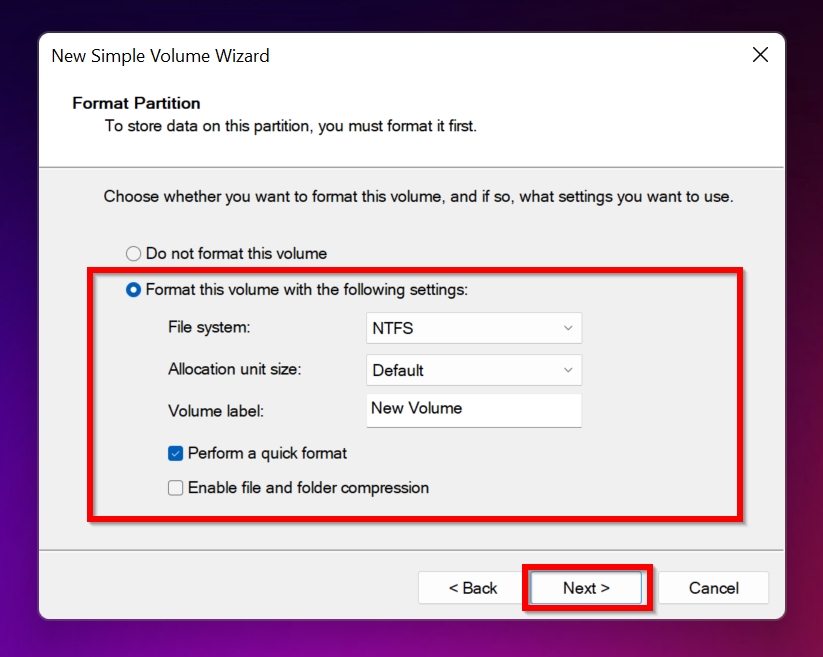The image size is (823, 657).
Task: Proceed with the Next button
Action: pos(586,588)
